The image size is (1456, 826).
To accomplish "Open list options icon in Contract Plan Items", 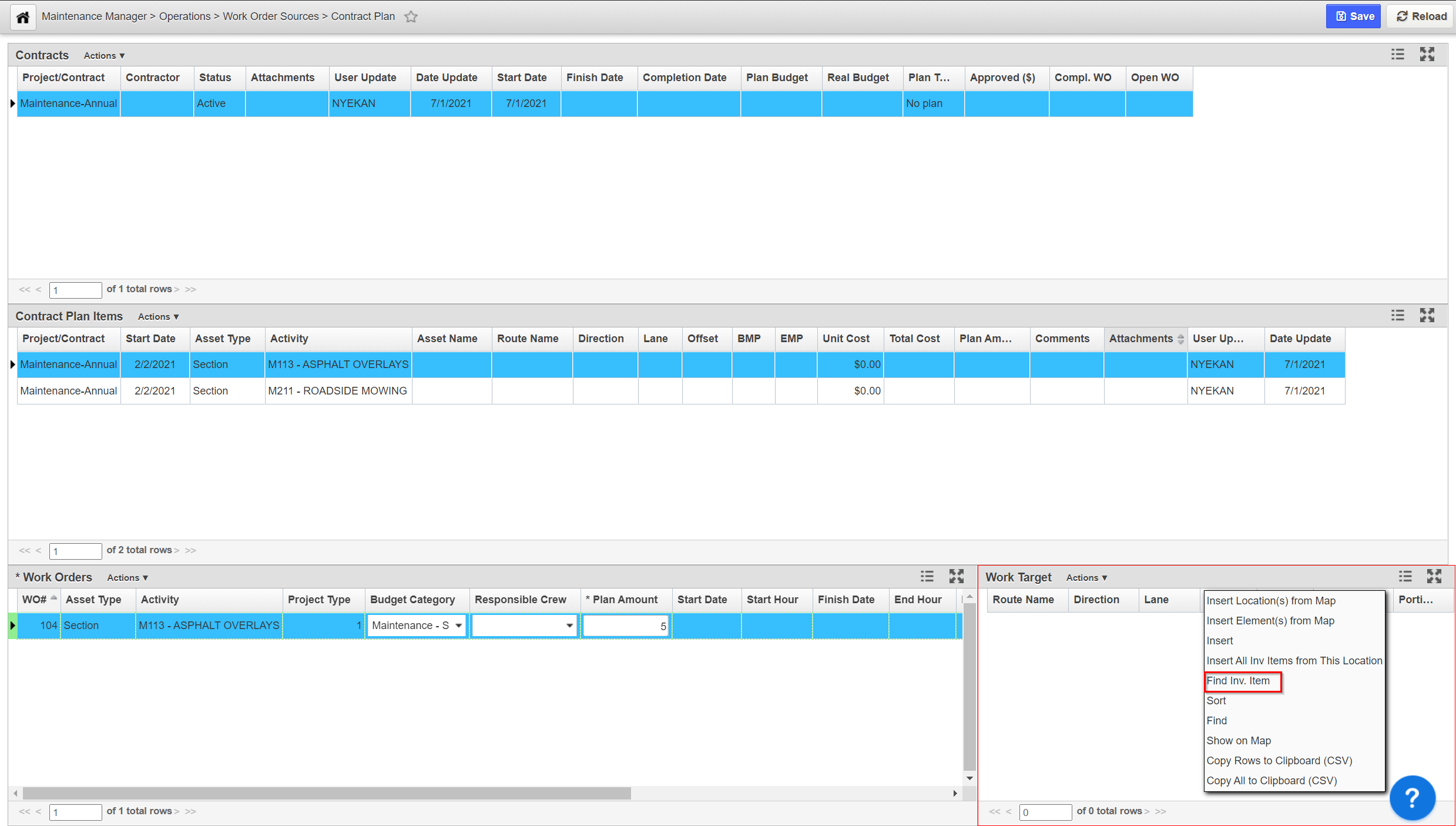I will click(x=1397, y=316).
